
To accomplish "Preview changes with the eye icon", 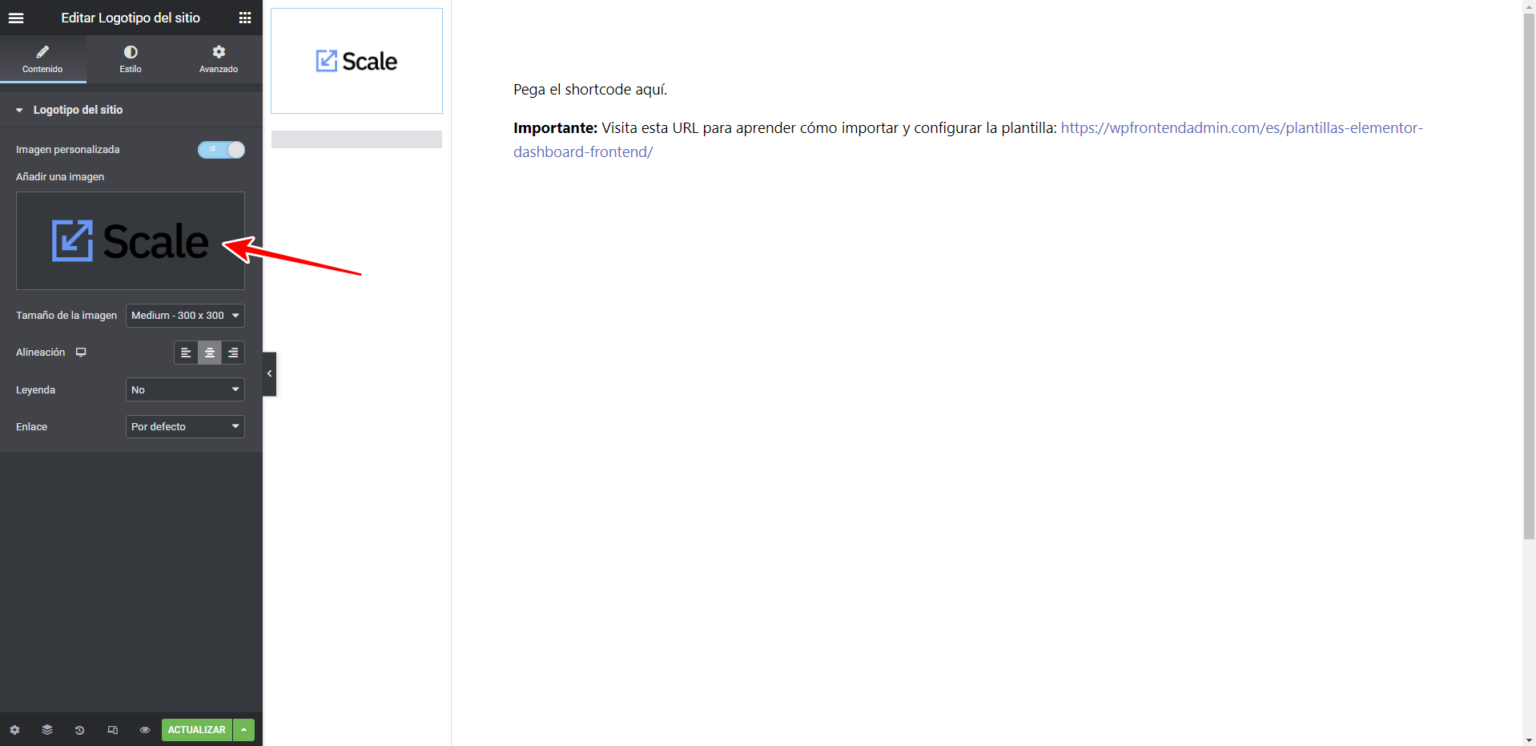I will click(145, 730).
